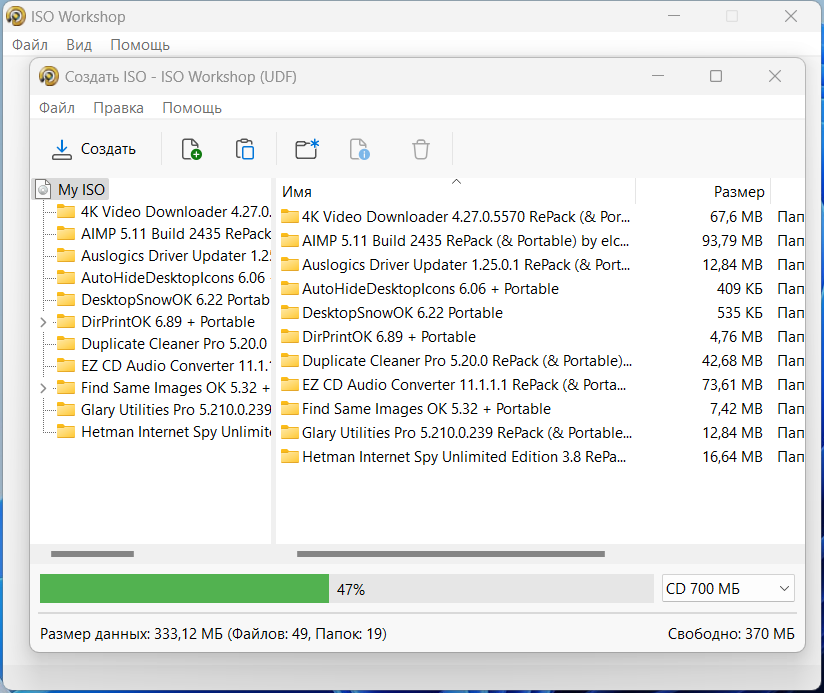Click Свободно: 370 МБ status text
The image size is (824, 693).
[x=731, y=634]
